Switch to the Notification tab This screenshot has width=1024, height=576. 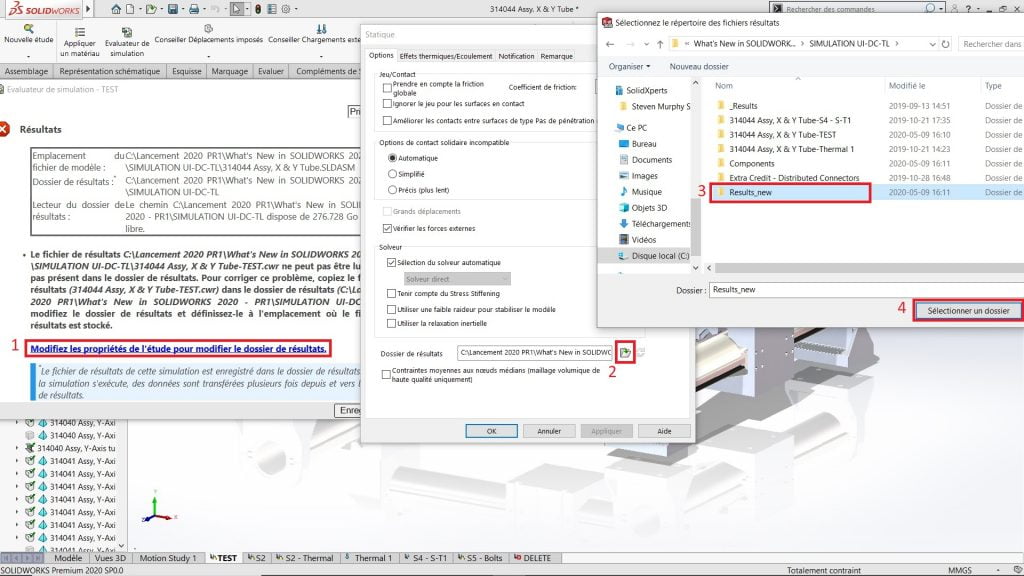tap(516, 56)
